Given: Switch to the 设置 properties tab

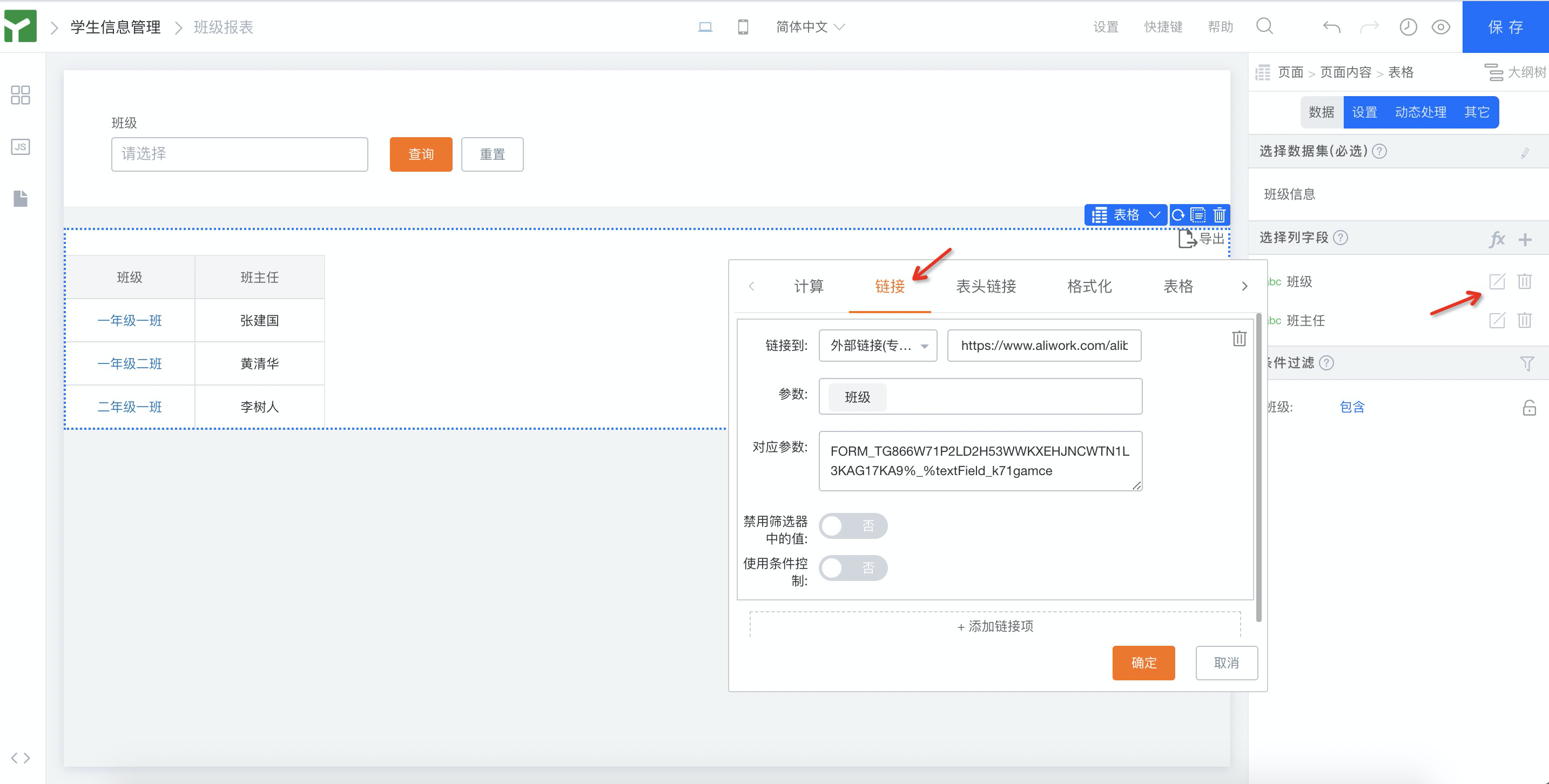Looking at the screenshot, I should click(x=1364, y=112).
